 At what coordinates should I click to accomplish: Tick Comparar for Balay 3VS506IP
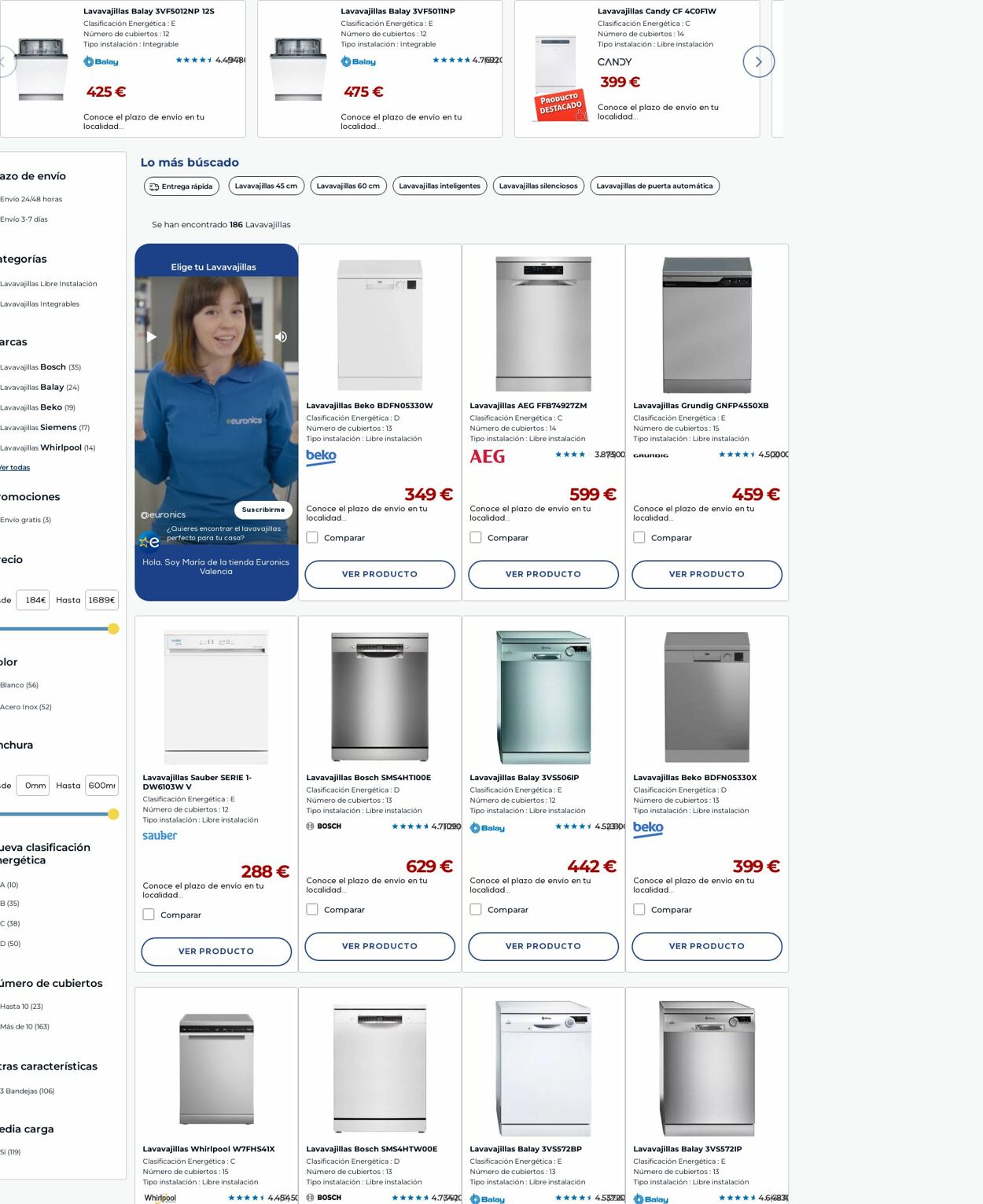click(x=476, y=909)
